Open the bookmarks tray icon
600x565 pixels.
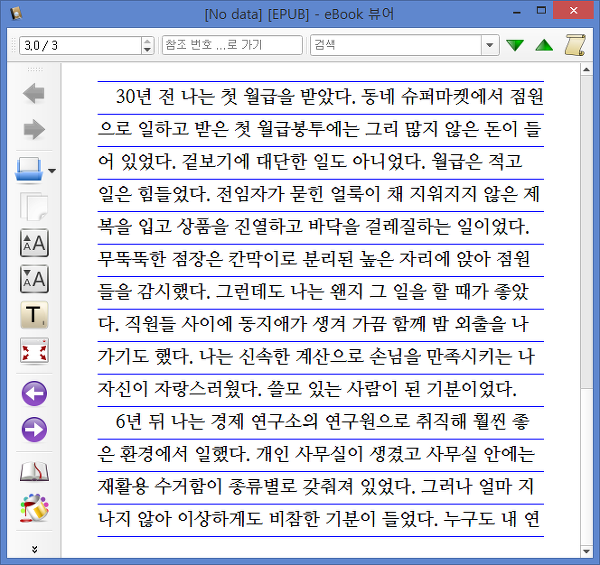[x=29, y=169]
